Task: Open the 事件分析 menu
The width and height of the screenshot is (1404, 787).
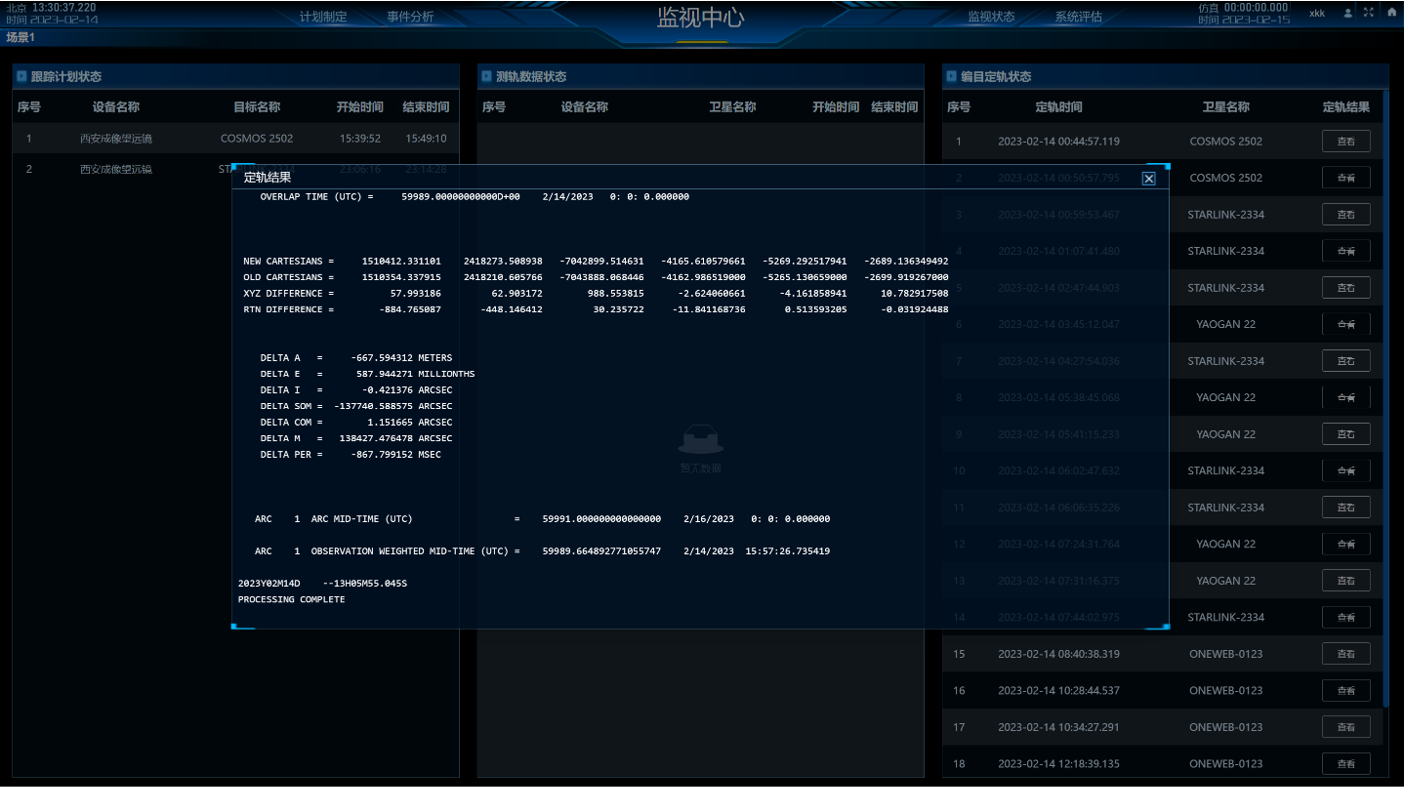Action: pos(410,17)
